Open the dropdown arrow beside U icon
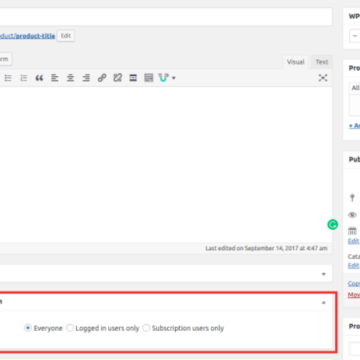The height and width of the screenshot is (360, 360). coord(174,79)
